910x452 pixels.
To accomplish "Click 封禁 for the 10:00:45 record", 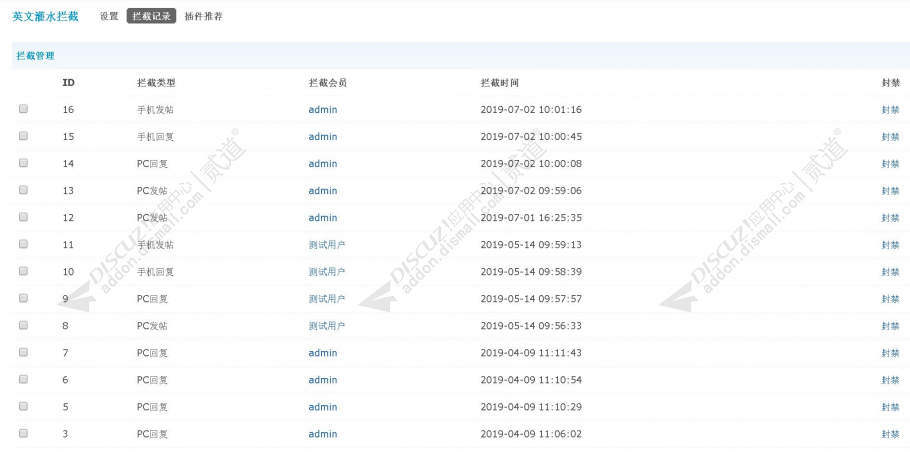I will tap(890, 137).
